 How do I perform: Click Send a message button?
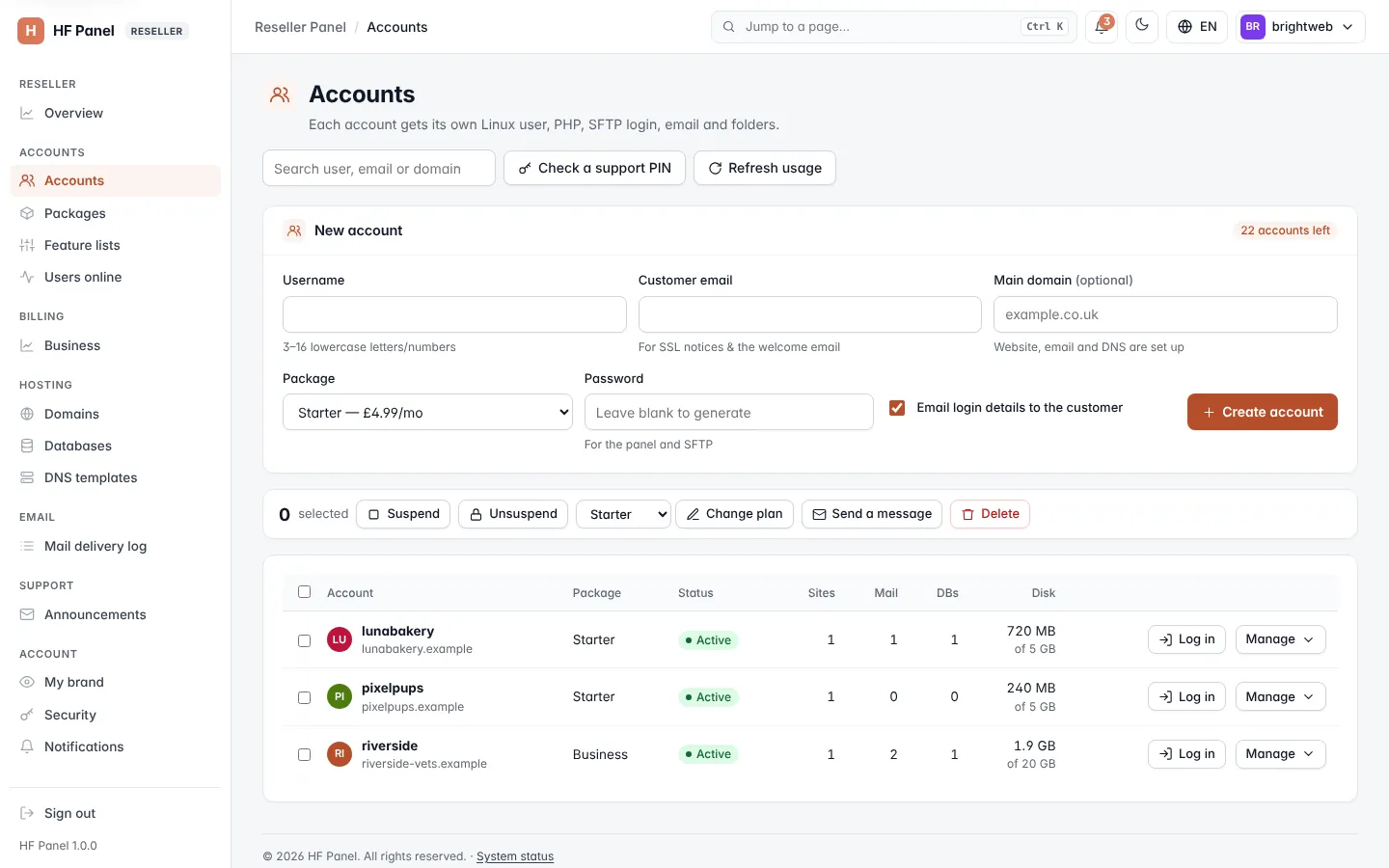click(872, 514)
